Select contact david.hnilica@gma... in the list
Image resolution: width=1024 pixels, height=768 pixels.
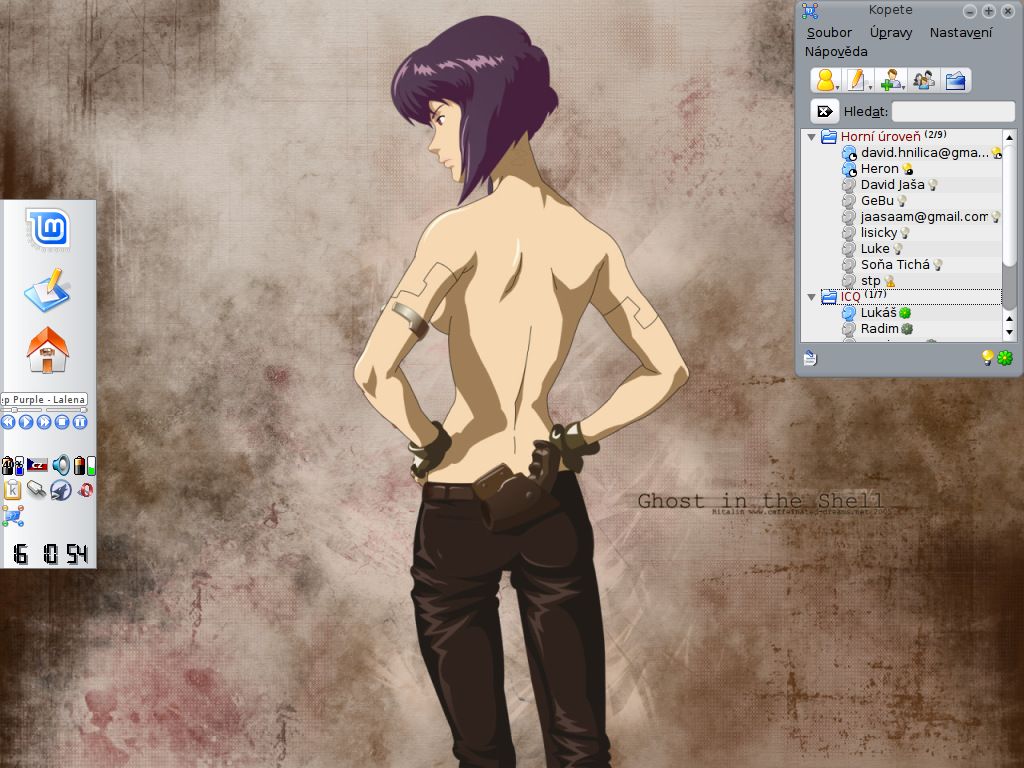coord(921,153)
